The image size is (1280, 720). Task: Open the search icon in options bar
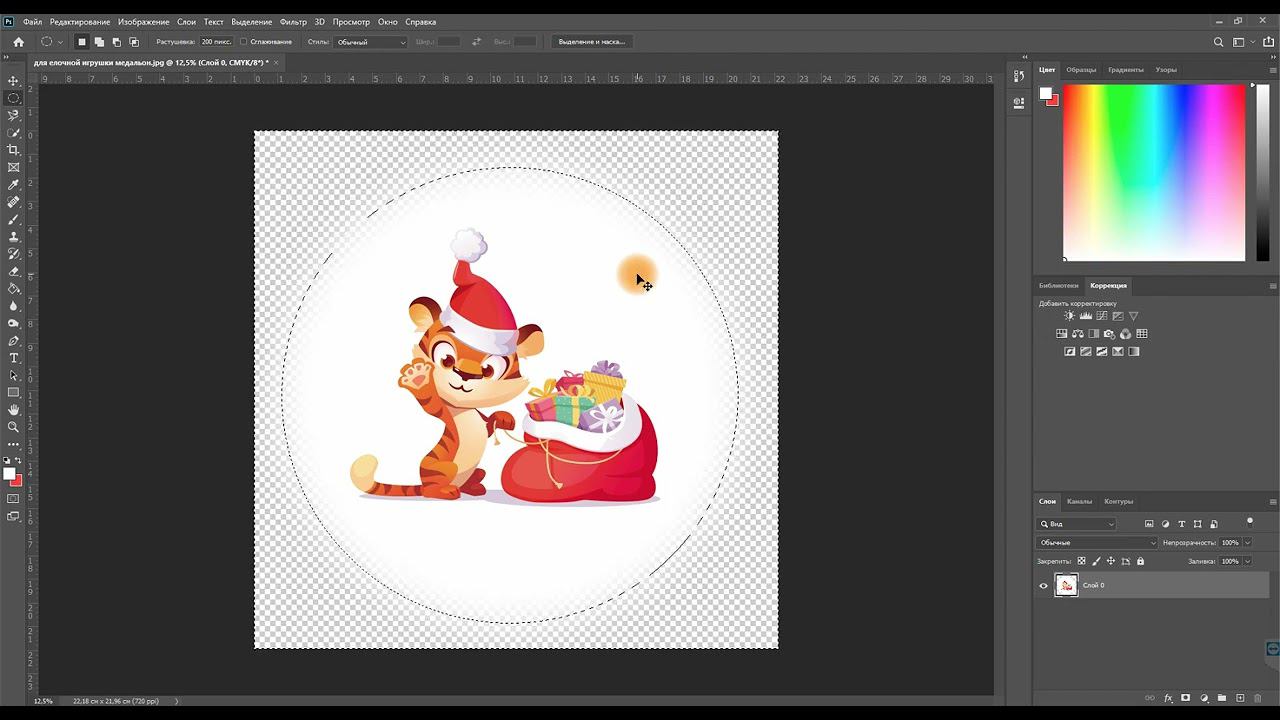pos(1218,42)
